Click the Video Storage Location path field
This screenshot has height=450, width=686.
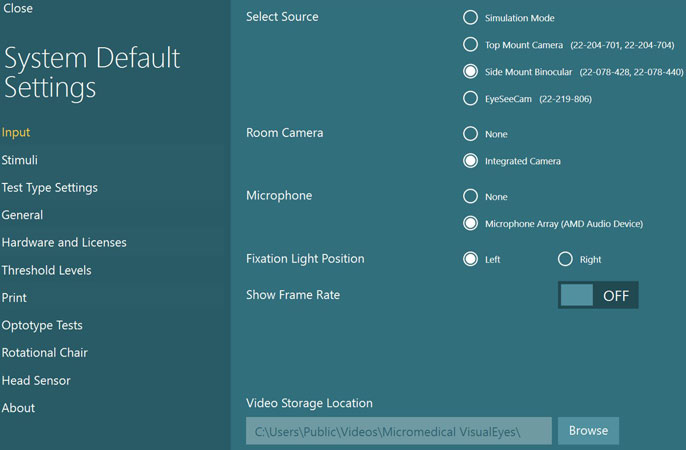click(399, 431)
